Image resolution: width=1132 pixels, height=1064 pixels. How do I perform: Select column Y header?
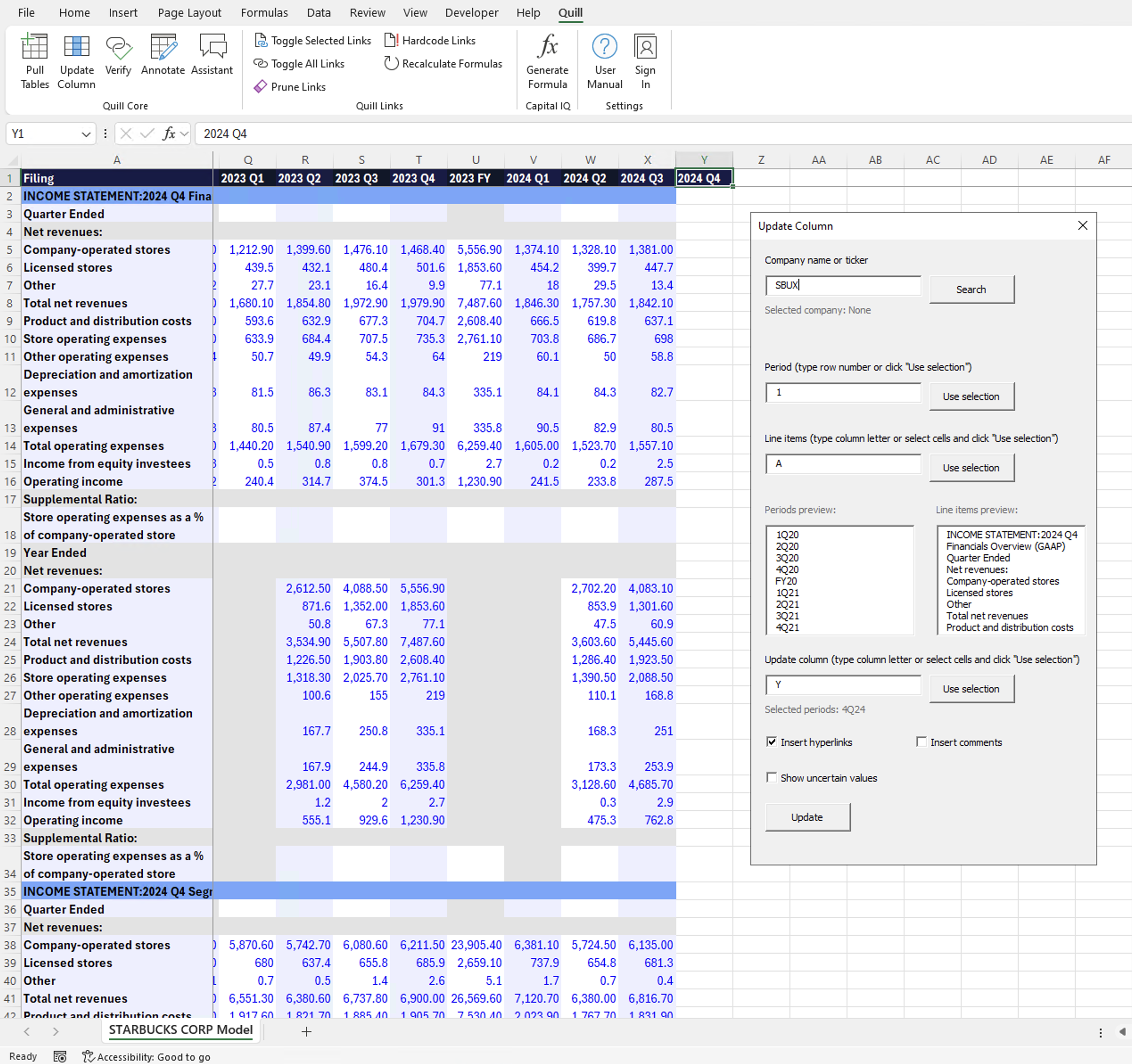point(704,160)
